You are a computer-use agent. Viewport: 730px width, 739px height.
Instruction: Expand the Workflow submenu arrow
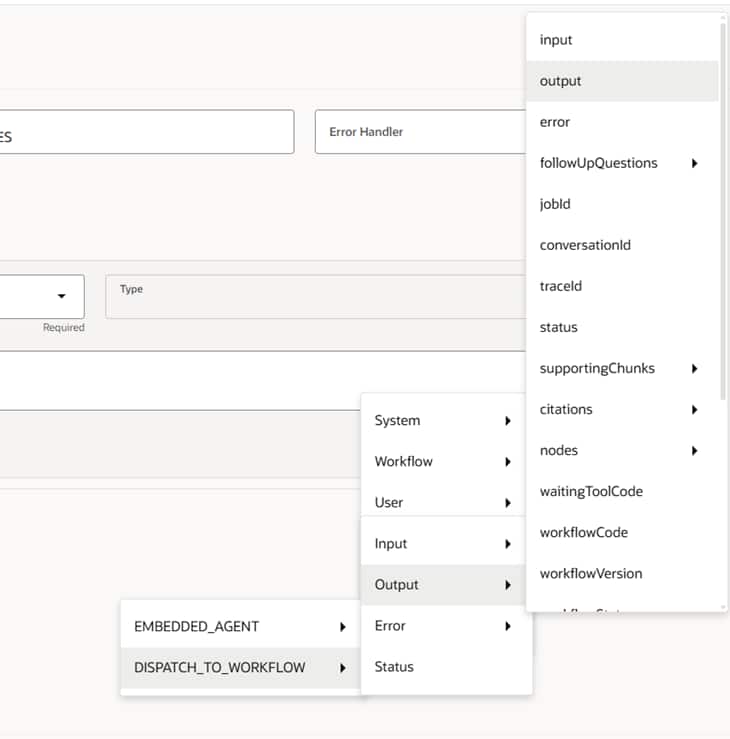(508, 461)
